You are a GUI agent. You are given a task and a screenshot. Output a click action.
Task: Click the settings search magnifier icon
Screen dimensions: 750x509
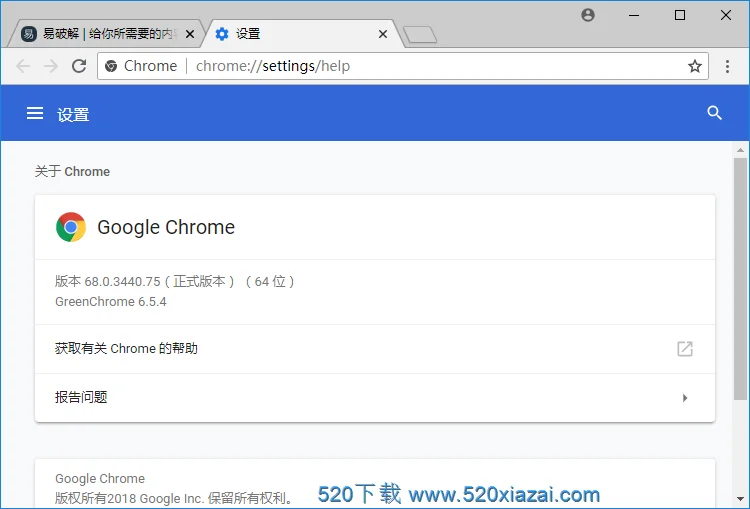[714, 113]
